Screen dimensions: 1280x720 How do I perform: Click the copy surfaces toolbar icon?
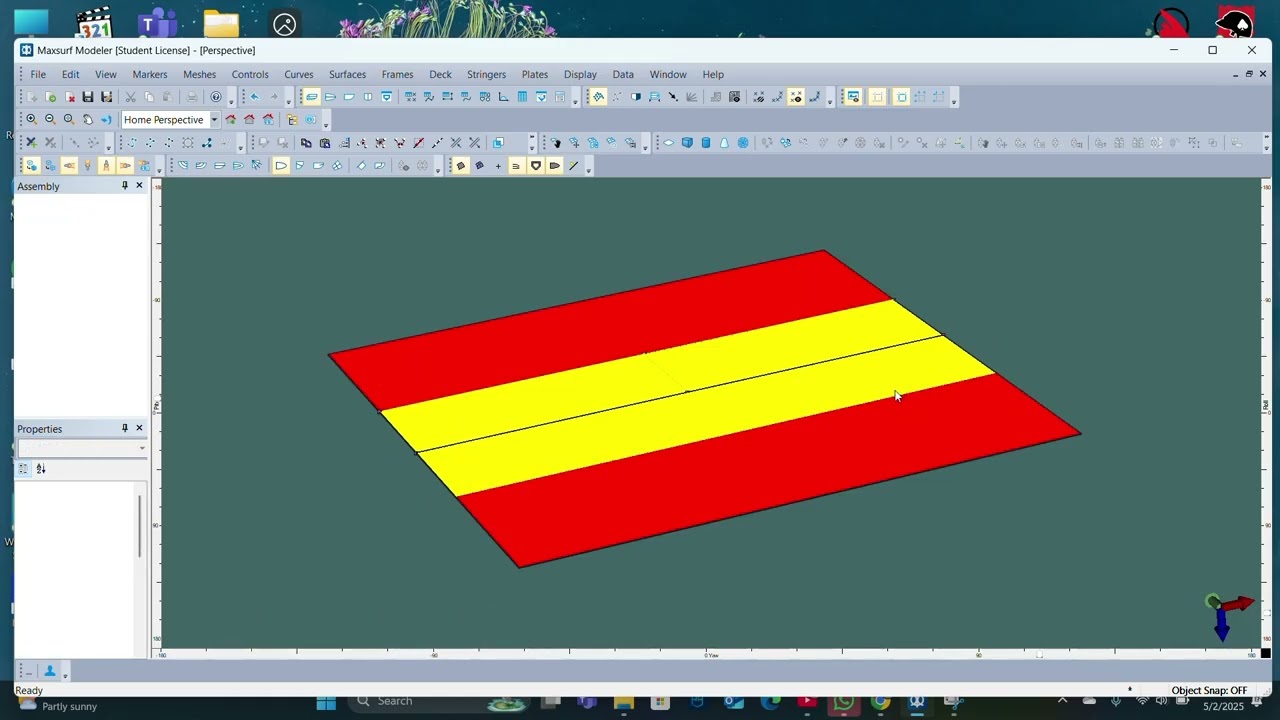(306, 142)
